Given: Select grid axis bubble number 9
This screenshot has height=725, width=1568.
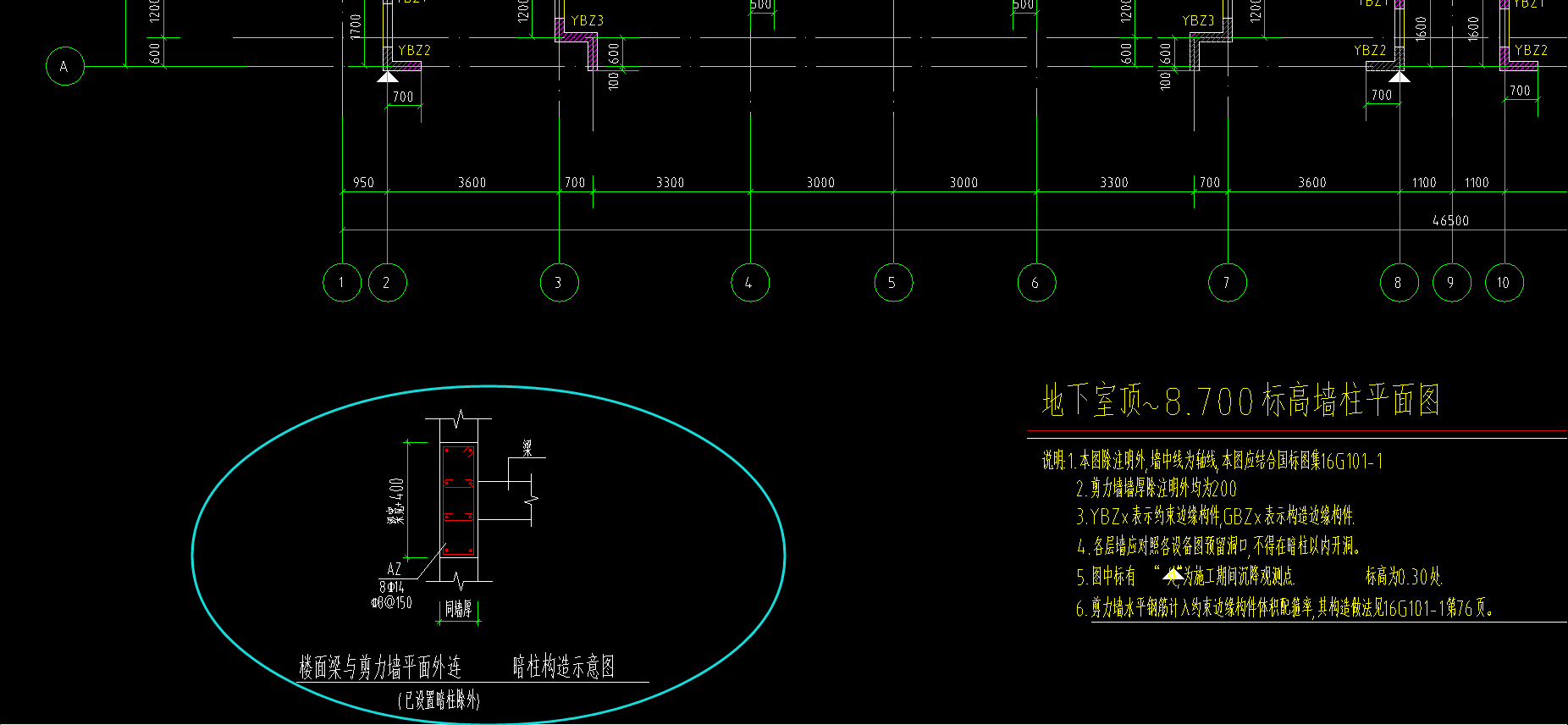Looking at the screenshot, I should pyautogui.click(x=1452, y=283).
